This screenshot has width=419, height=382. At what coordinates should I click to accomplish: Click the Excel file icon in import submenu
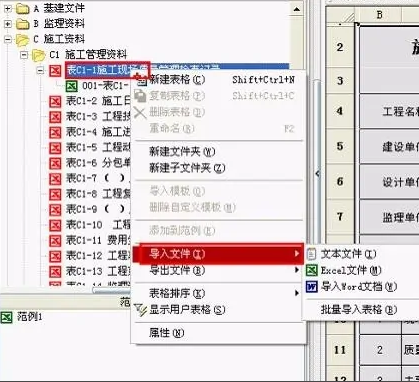[x=312, y=270]
